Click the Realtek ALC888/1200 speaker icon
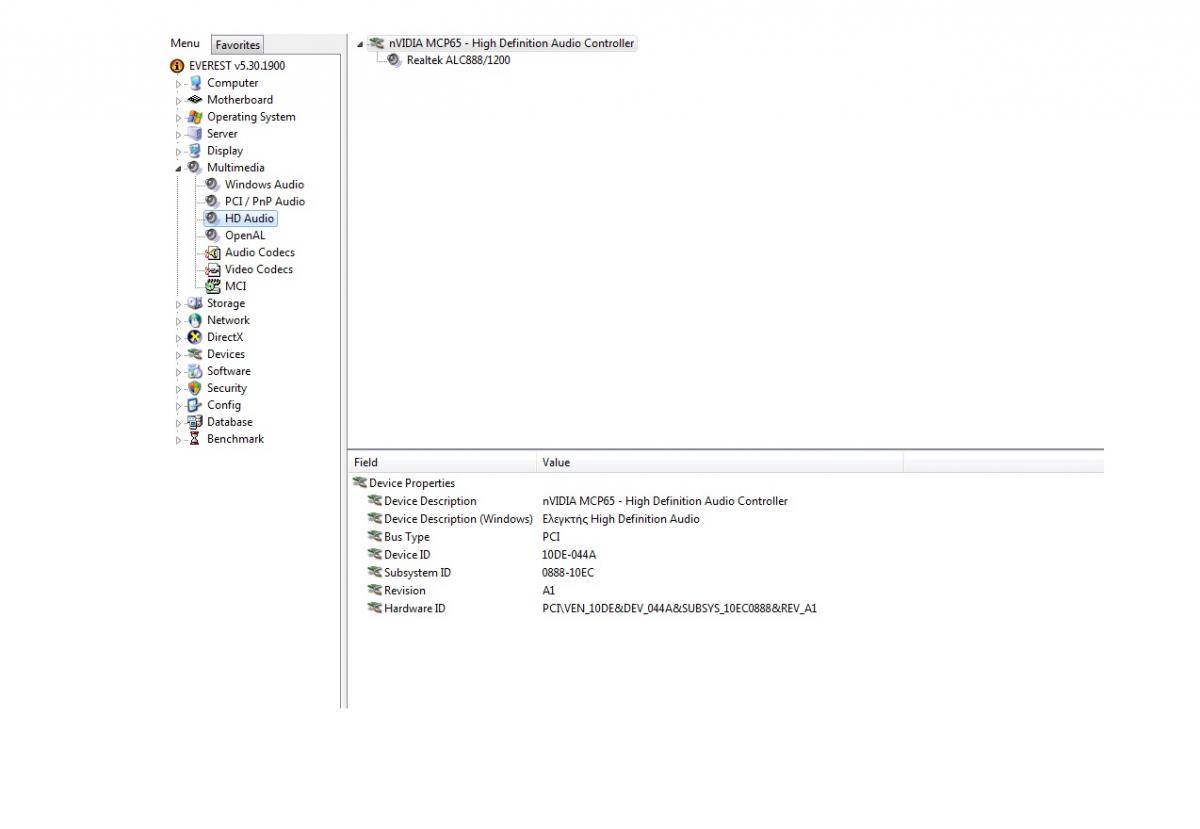The height and width of the screenshot is (829, 1200). pyautogui.click(x=395, y=61)
